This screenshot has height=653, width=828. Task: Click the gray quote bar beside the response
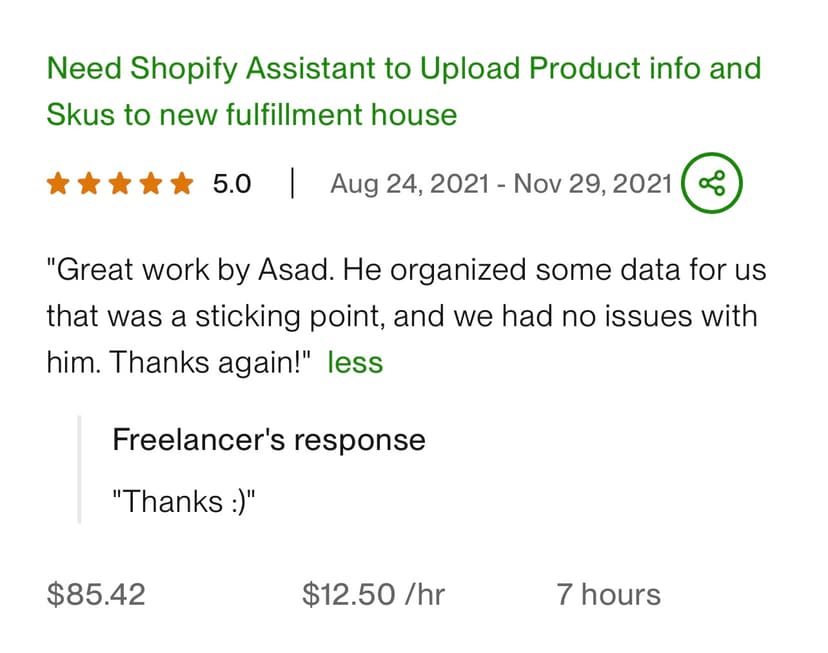coord(79,469)
